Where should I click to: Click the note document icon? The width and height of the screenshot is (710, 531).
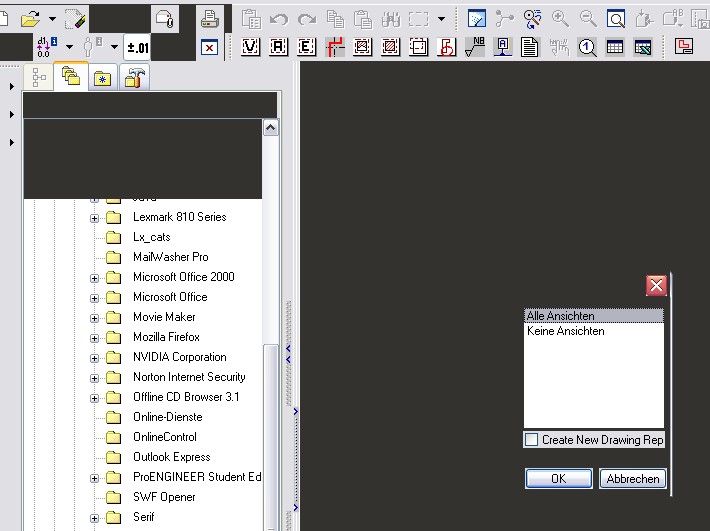pos(530,47)
